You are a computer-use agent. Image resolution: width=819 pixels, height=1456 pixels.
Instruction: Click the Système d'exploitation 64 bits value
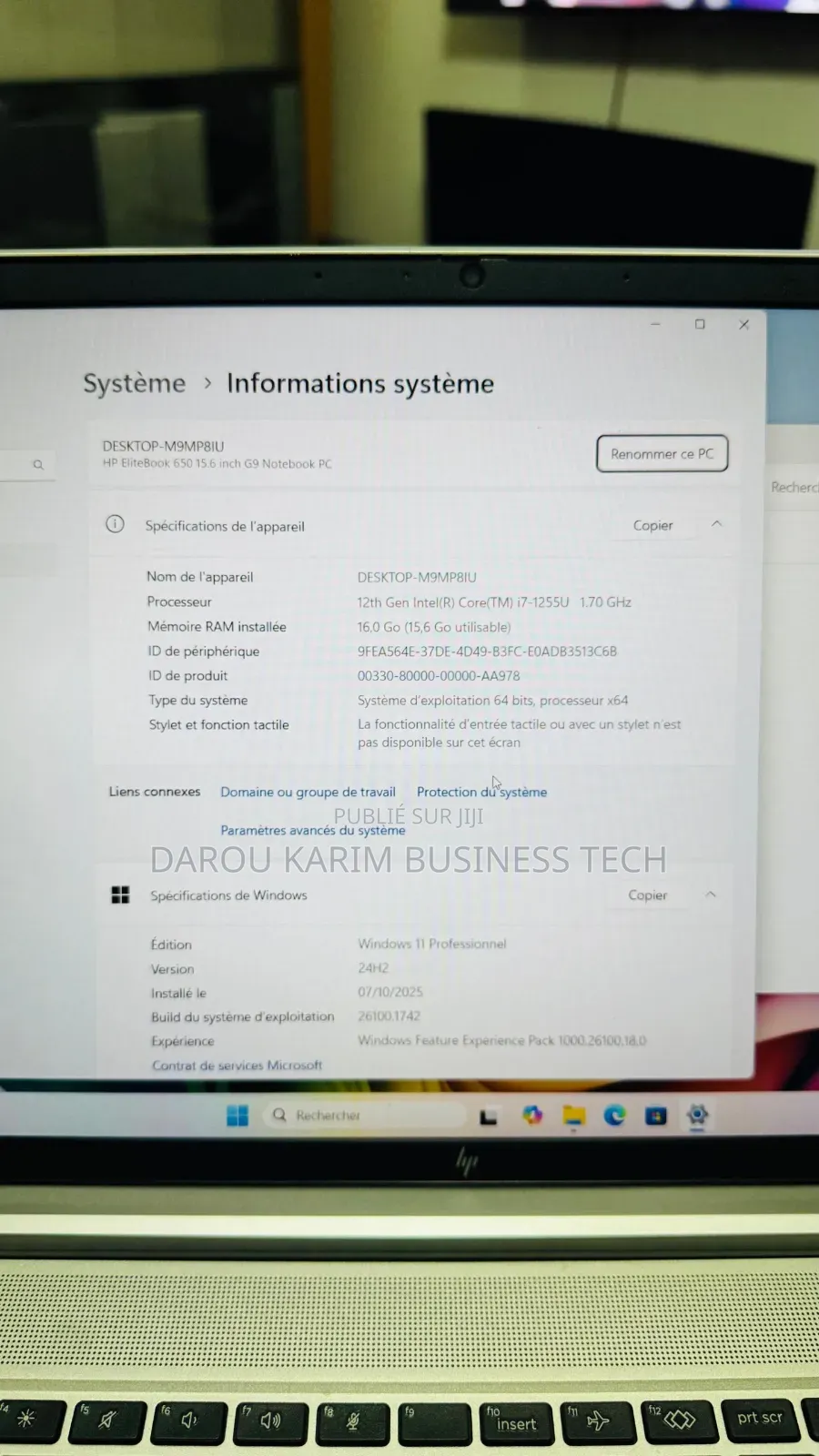tap(493, 700)
